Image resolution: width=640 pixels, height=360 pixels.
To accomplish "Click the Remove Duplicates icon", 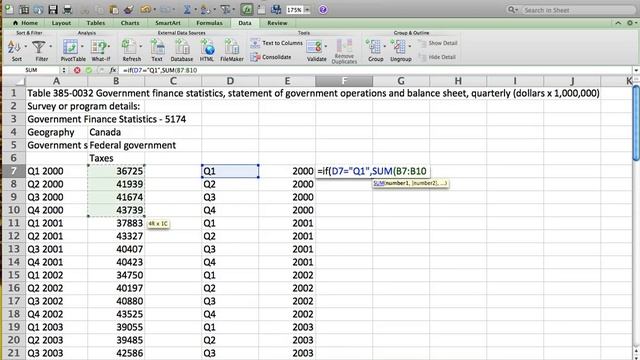I will [x=344, y=47].
